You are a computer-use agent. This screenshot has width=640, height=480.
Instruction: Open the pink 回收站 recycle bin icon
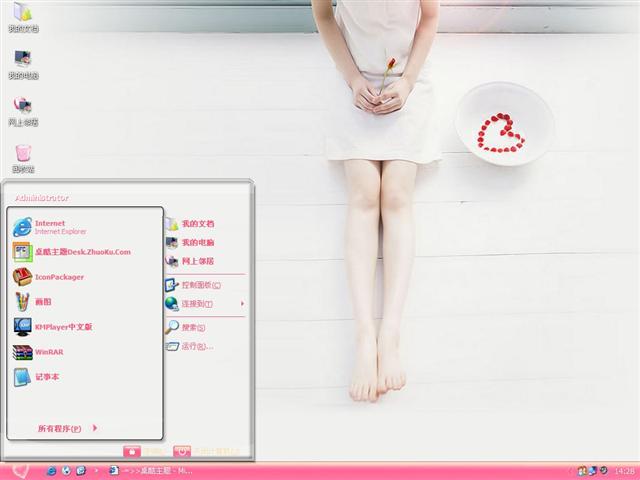(x=23, y=158)
